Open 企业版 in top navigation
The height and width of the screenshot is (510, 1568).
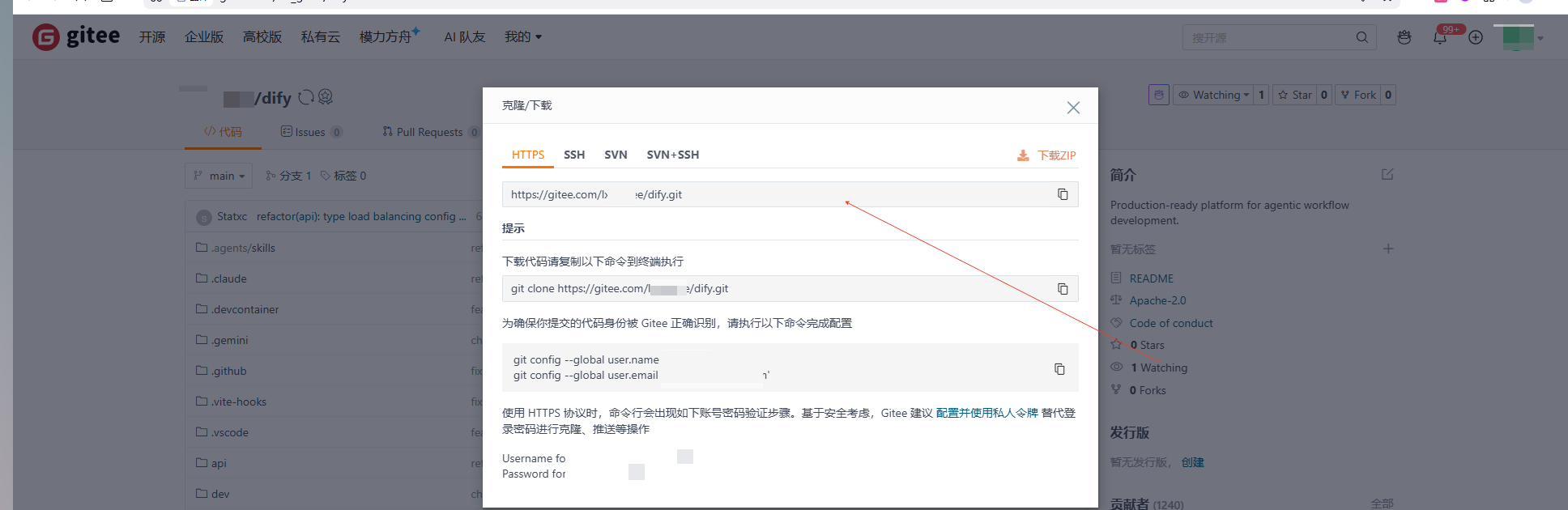204,37
